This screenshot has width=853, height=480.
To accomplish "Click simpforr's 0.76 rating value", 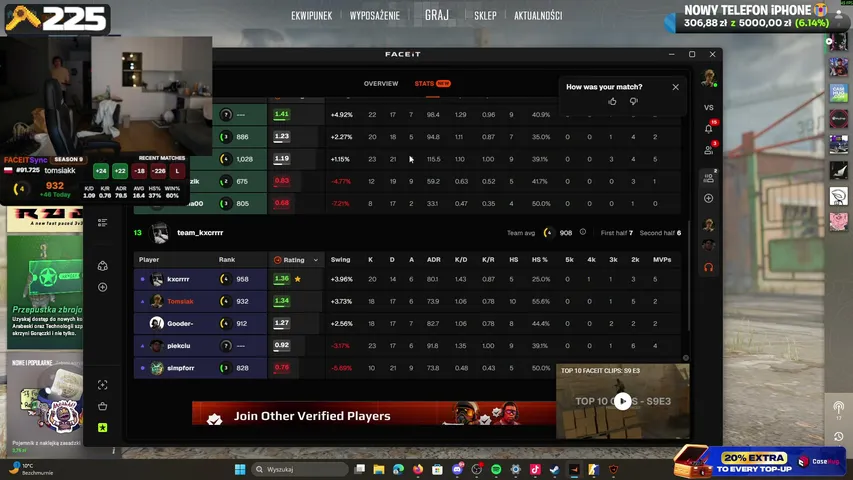I will 281,367.
